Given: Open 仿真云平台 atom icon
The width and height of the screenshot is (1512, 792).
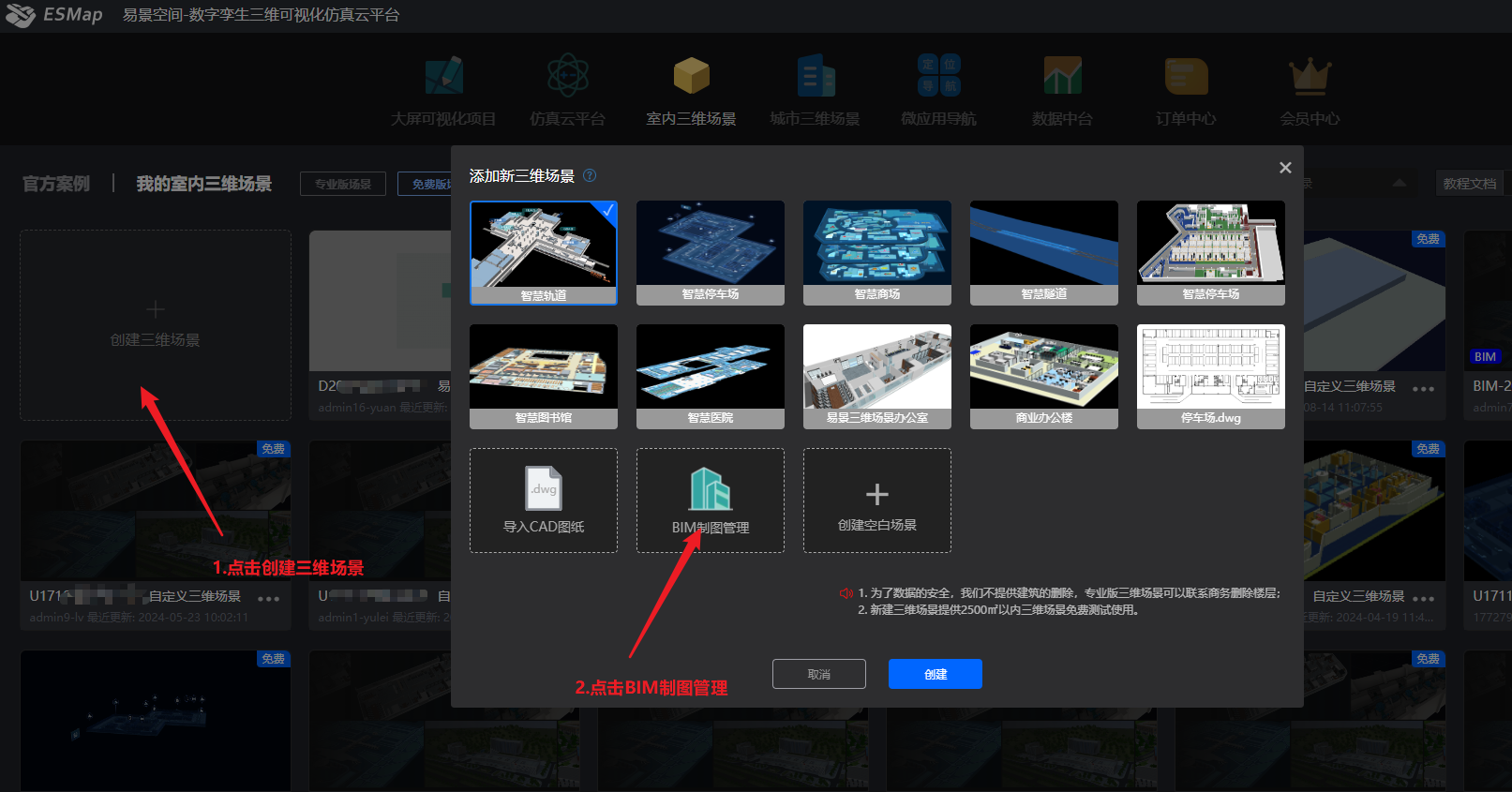Looking at the screenshot, I should tap(567, 75).
